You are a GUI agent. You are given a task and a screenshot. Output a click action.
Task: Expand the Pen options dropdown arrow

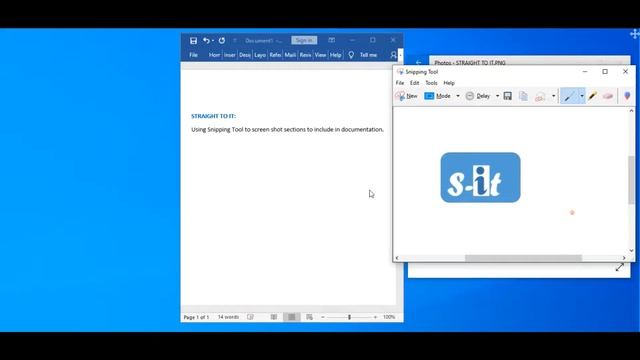click(x=582, y=96)
